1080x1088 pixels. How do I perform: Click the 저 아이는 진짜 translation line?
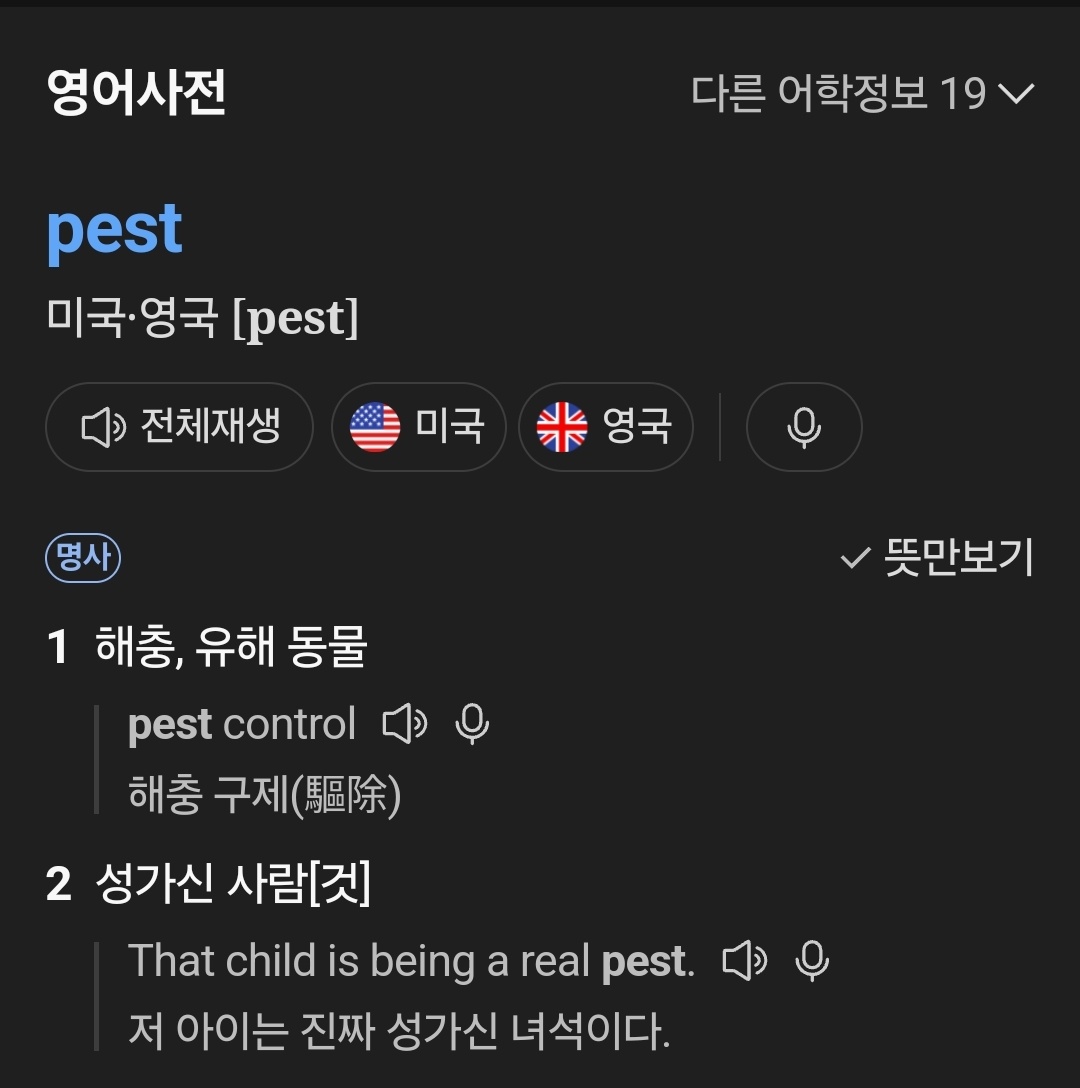(398, 1031)
